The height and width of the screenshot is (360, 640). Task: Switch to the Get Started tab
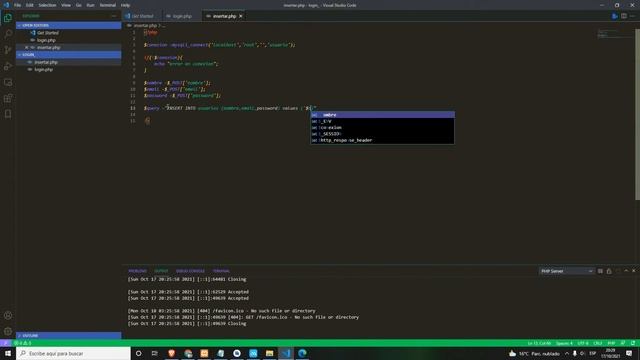142,16
